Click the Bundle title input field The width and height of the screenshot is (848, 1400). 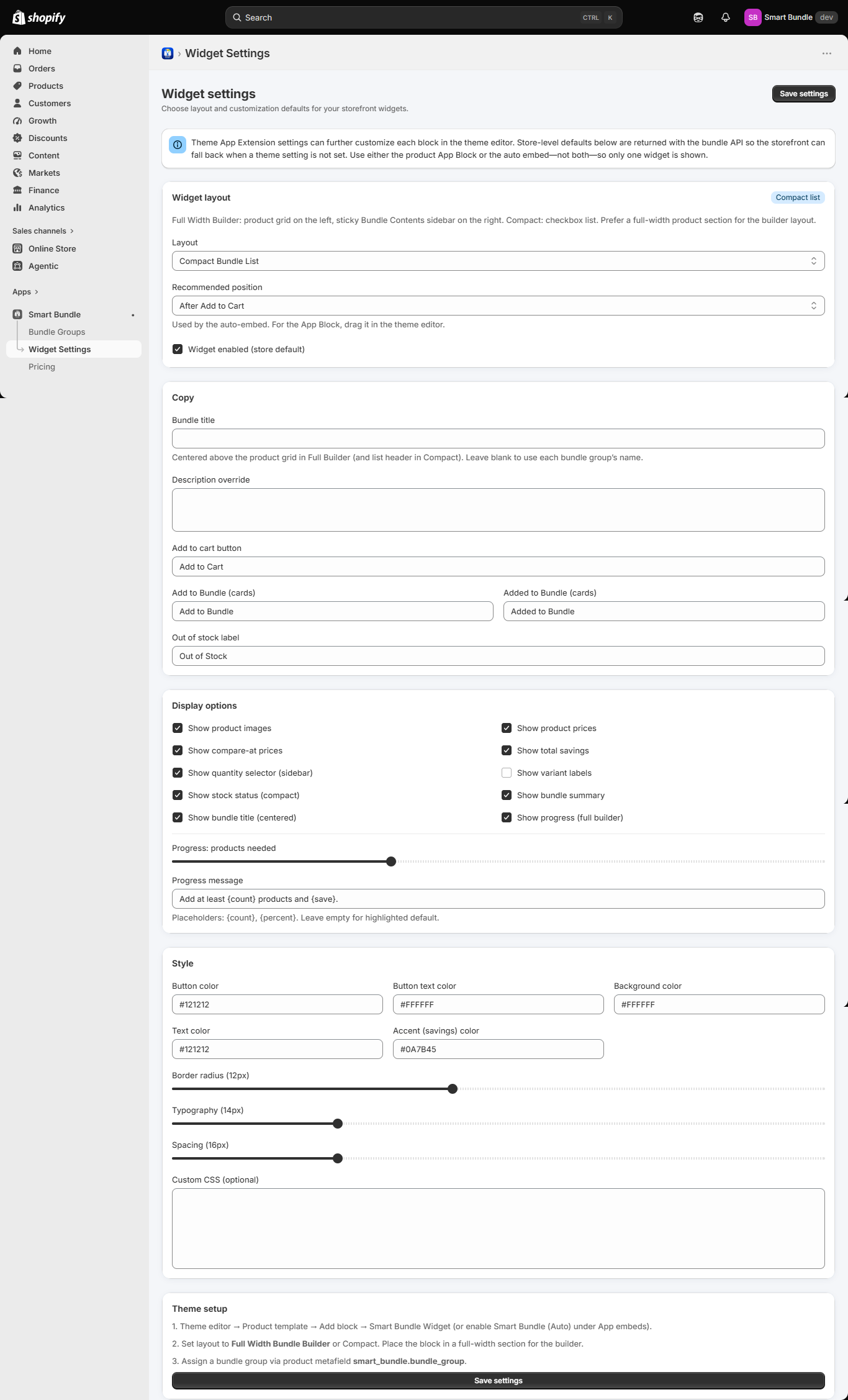pyautogui.click(x=498, y=439)
